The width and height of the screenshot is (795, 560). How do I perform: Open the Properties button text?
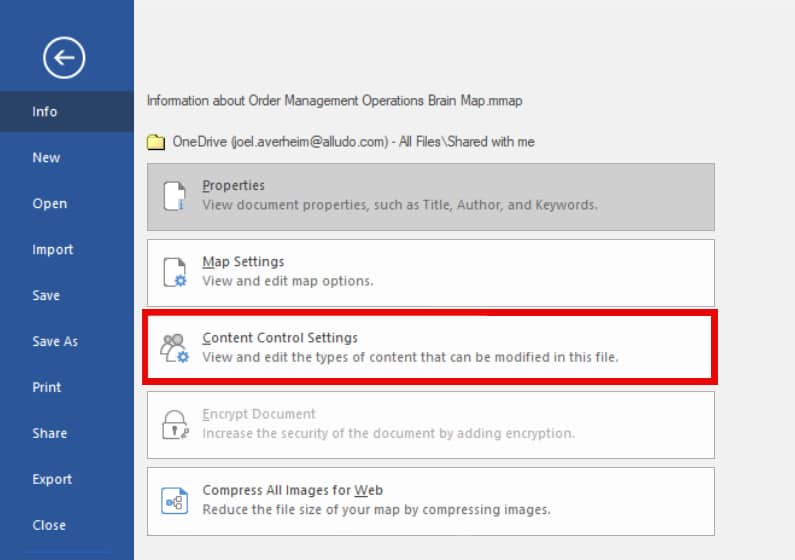click(x=233, y=186)
